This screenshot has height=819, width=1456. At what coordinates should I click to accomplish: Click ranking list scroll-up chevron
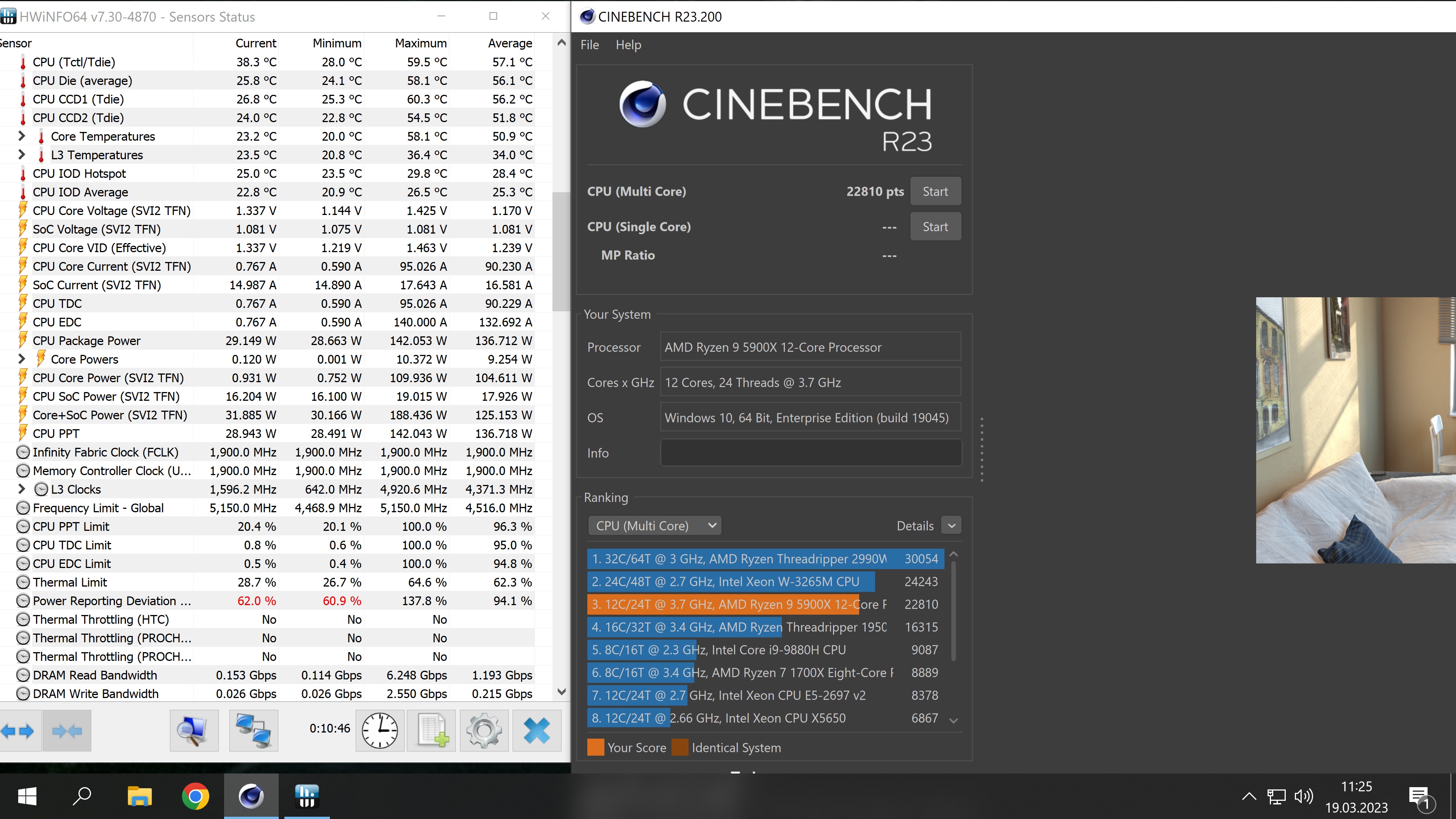click(x=954, y=554)
